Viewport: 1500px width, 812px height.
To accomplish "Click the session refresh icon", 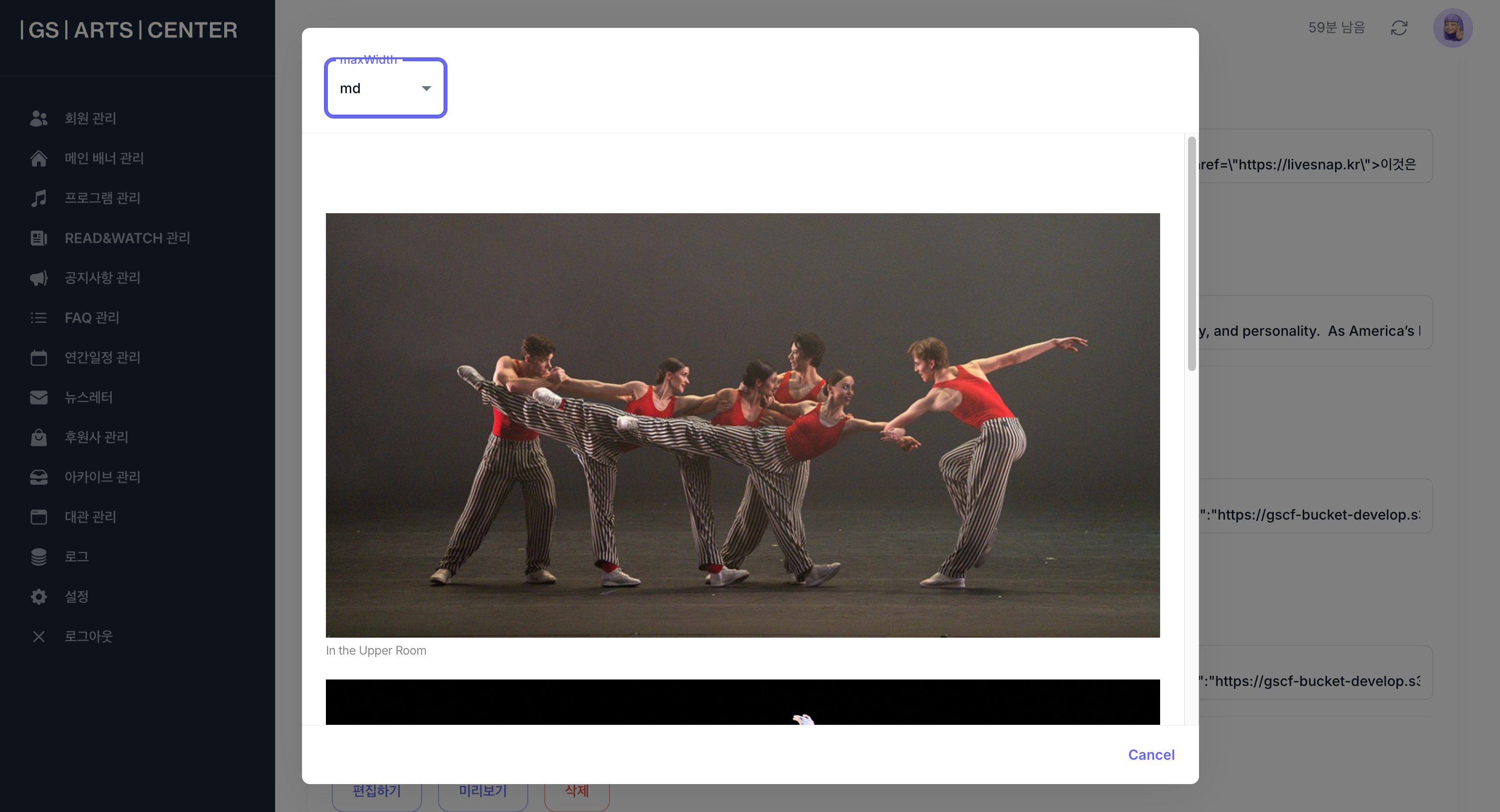I will point(1399,28).
